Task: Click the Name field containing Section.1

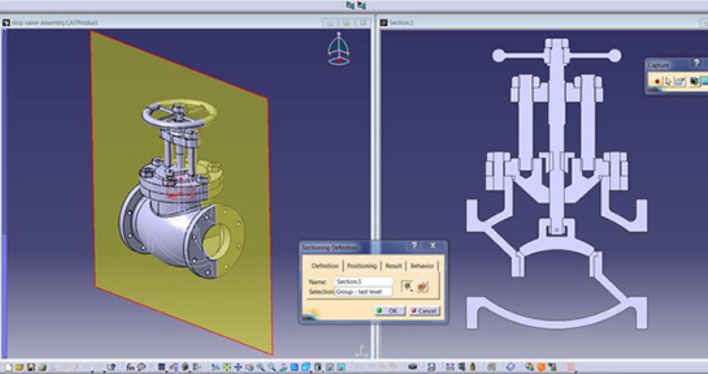Action: [x=363, y=281]
